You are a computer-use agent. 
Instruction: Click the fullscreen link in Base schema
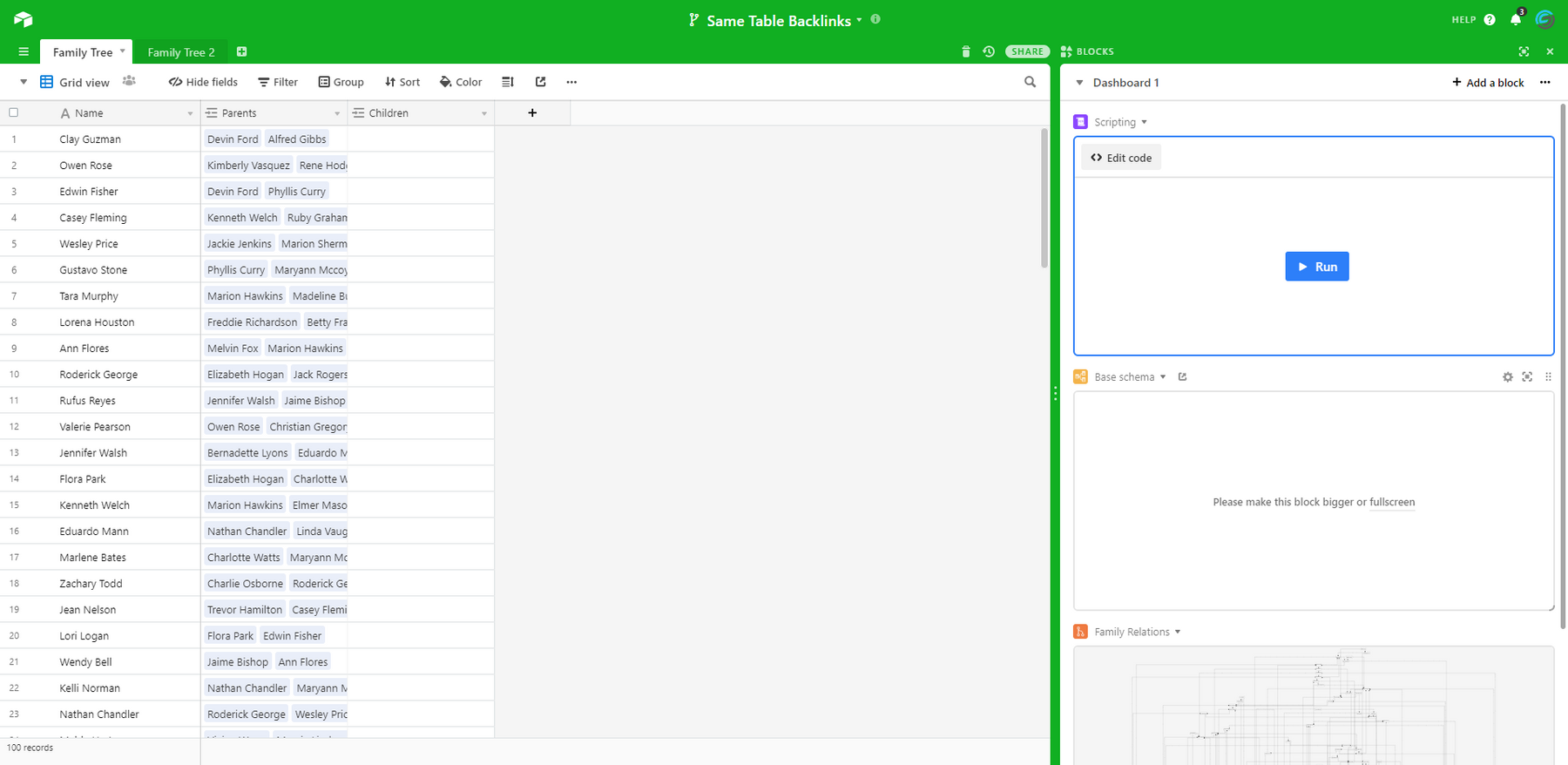click(1391, 503)
